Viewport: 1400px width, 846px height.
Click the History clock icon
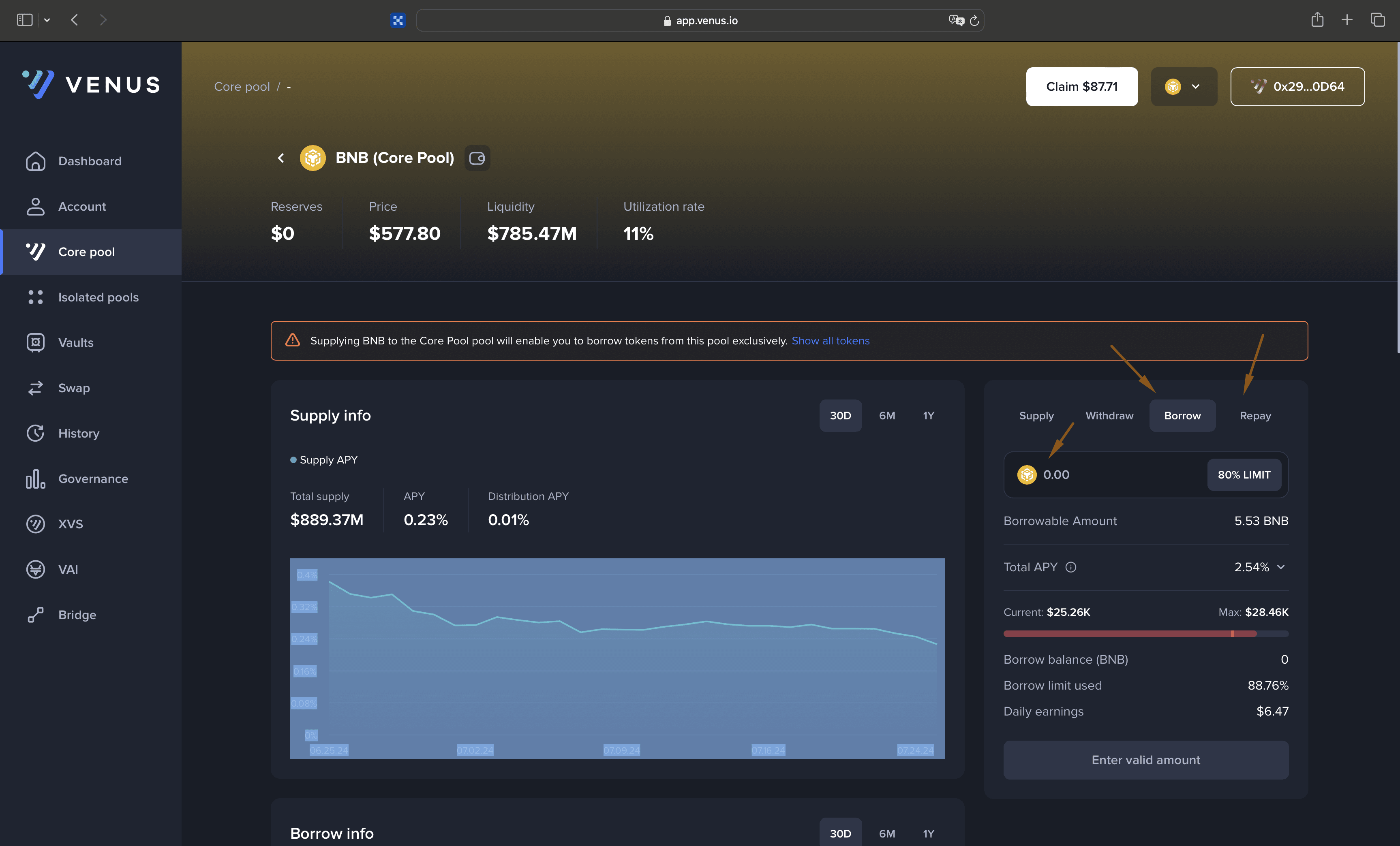click(35, 433)
